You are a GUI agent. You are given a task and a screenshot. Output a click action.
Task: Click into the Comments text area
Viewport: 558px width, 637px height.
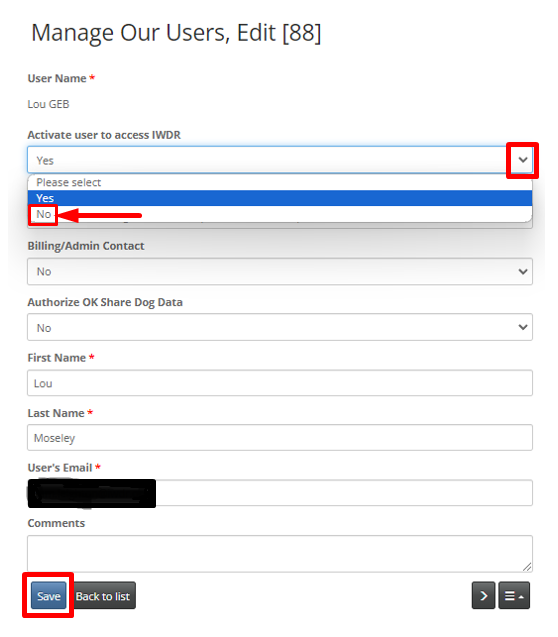280,554
